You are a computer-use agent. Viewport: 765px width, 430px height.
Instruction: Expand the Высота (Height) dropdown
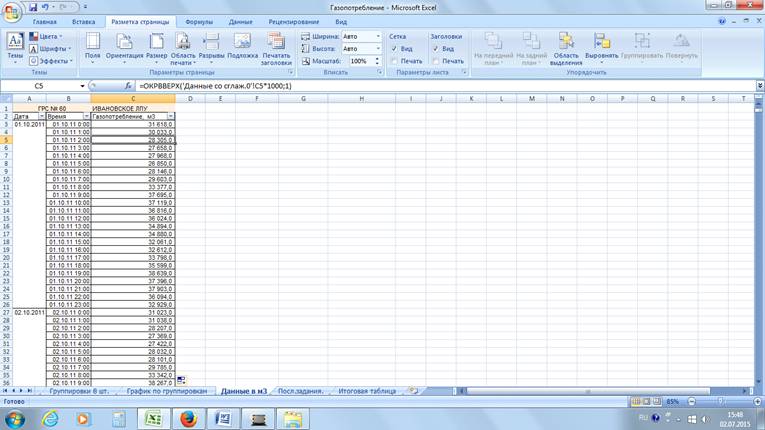point(378,49)
